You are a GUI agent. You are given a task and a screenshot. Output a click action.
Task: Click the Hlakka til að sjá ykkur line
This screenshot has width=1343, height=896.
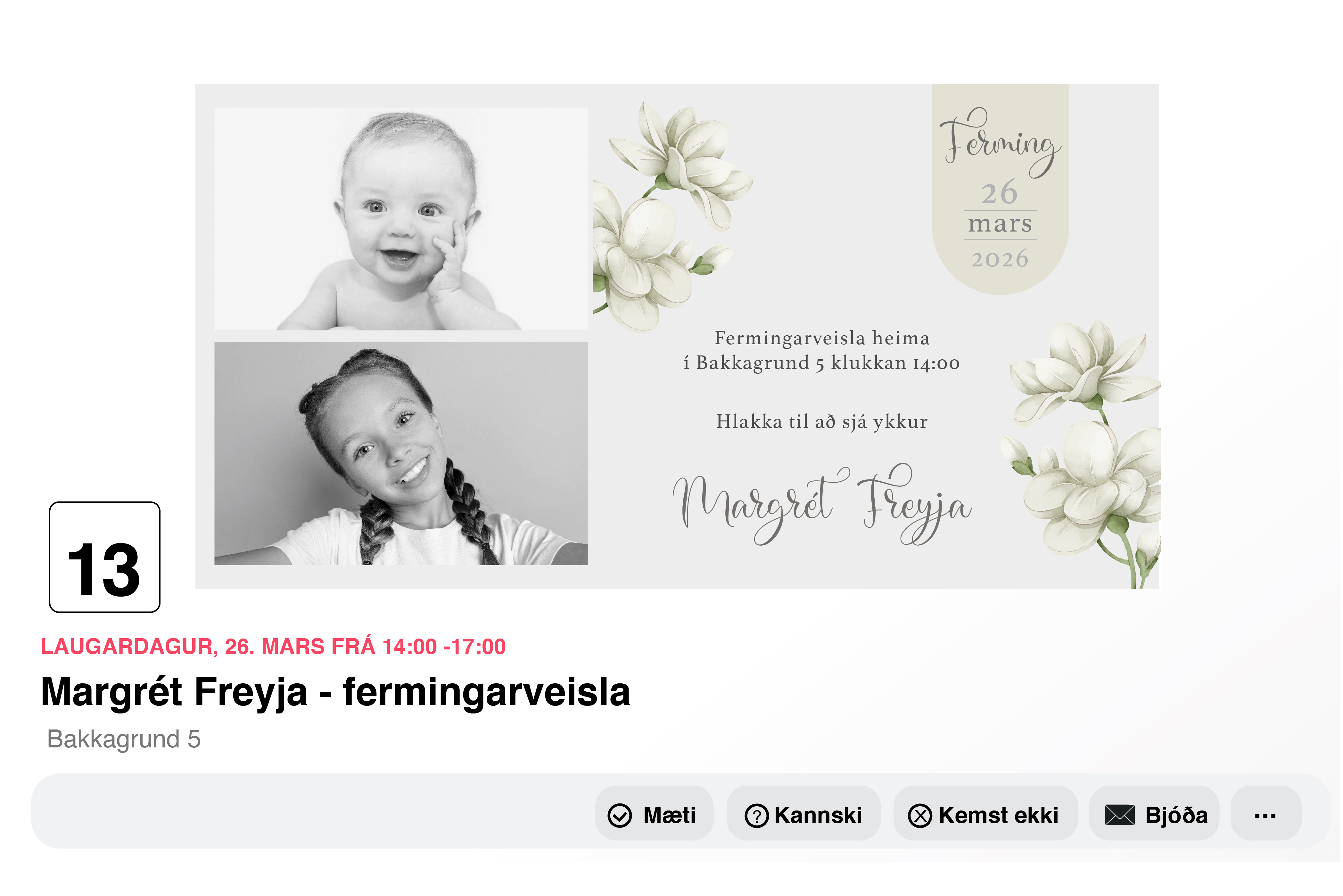tap(822, 422)
